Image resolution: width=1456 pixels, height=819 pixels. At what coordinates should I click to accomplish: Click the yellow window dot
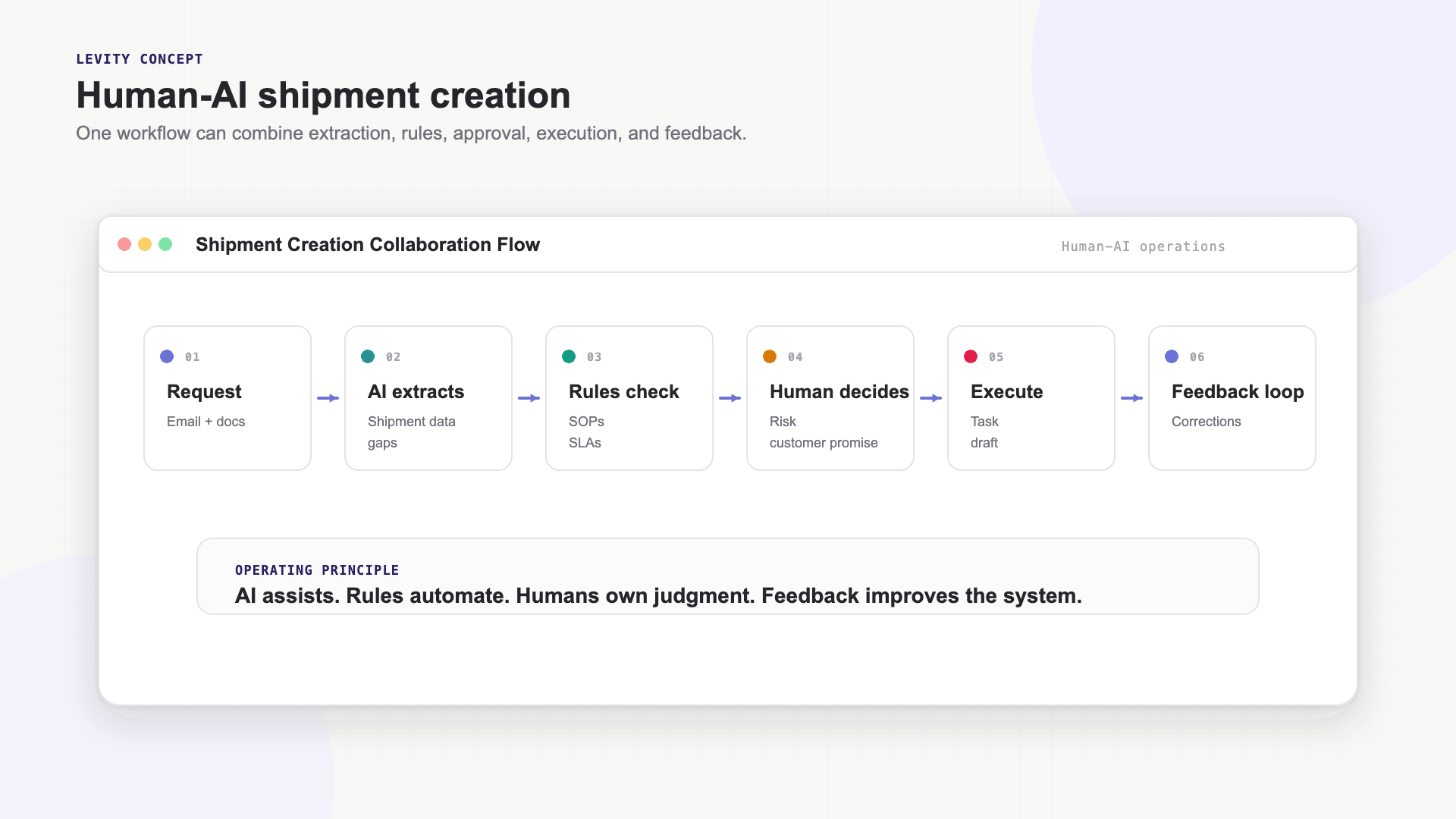click(x=145, y=244)
